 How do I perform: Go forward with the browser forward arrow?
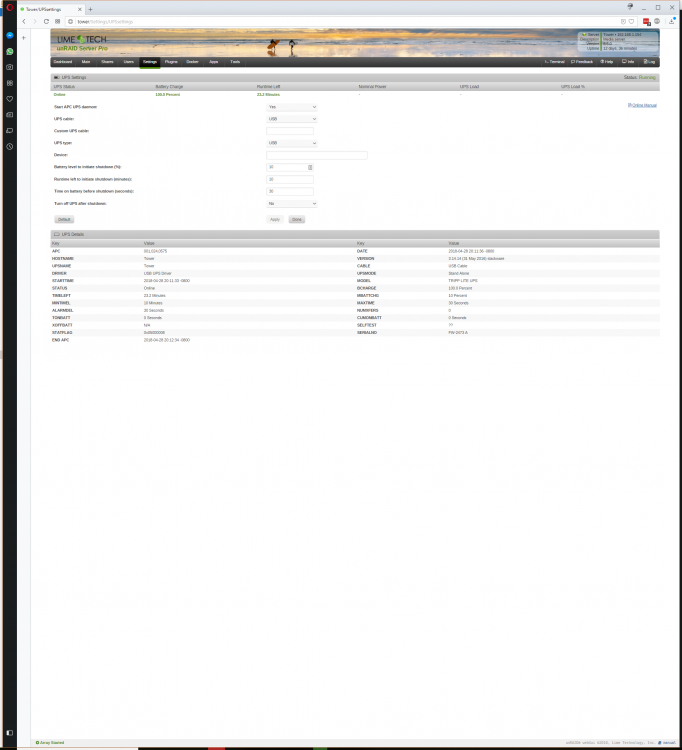tap(34, 22)
